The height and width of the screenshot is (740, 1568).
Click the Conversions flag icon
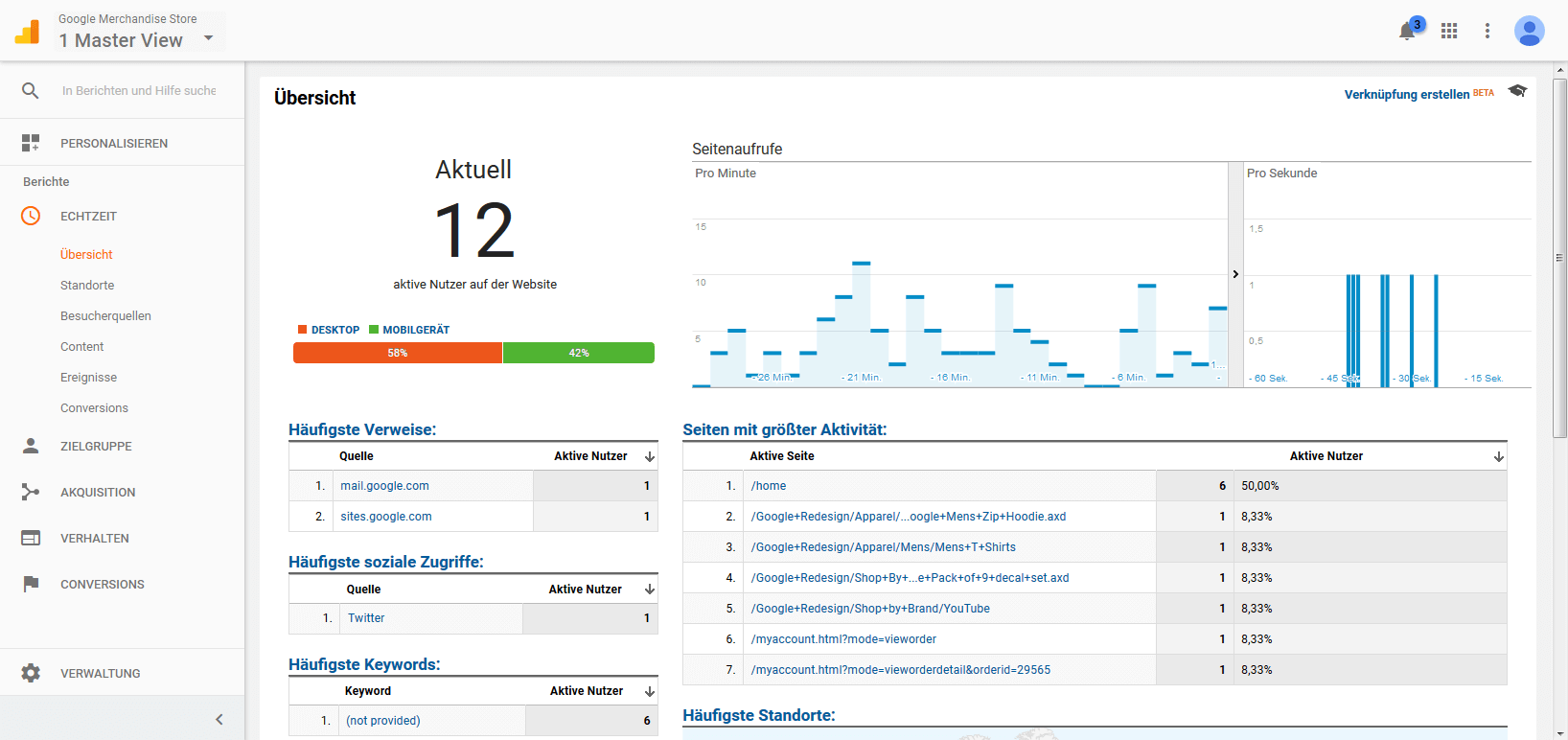point(31,584)
